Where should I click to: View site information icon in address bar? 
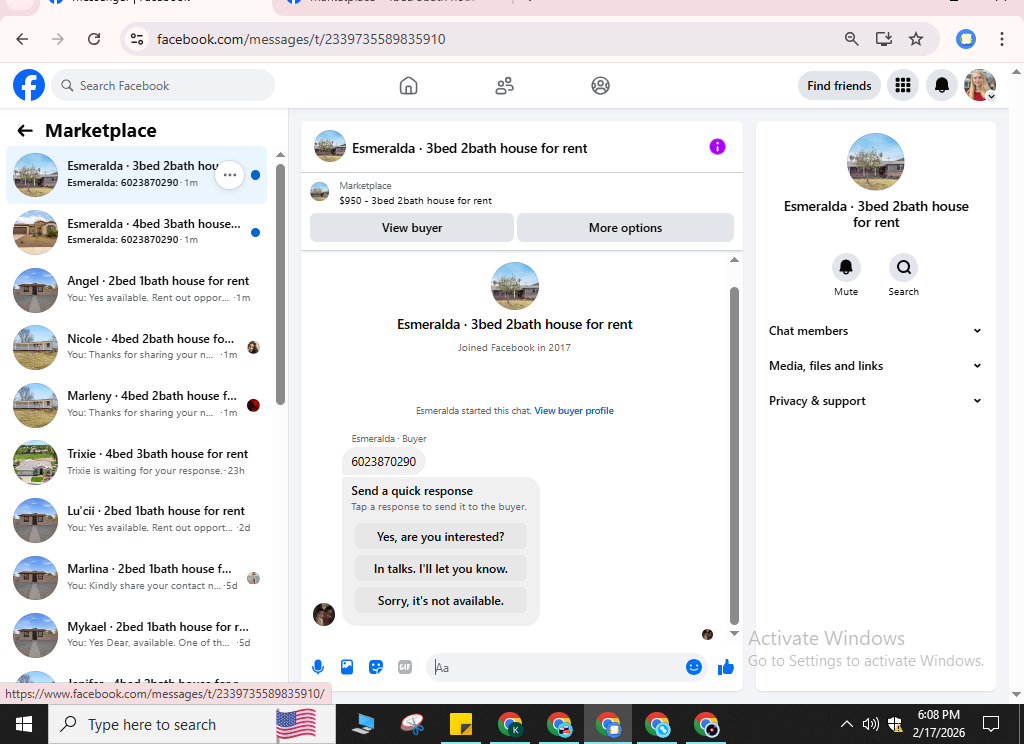[137, 39]
